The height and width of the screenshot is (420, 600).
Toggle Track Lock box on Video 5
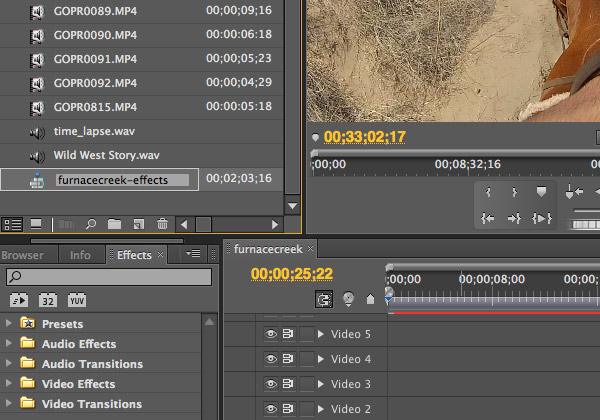tap(307, 334)
